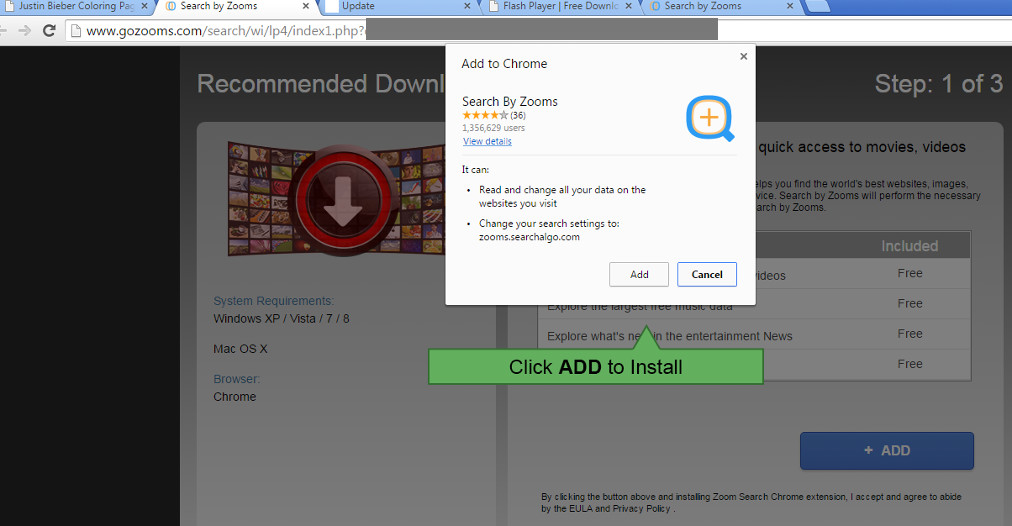The image size is (1012, 526).
Task: Click the Search By Zooms magnifier logo
Action: (x=710, y=118)
